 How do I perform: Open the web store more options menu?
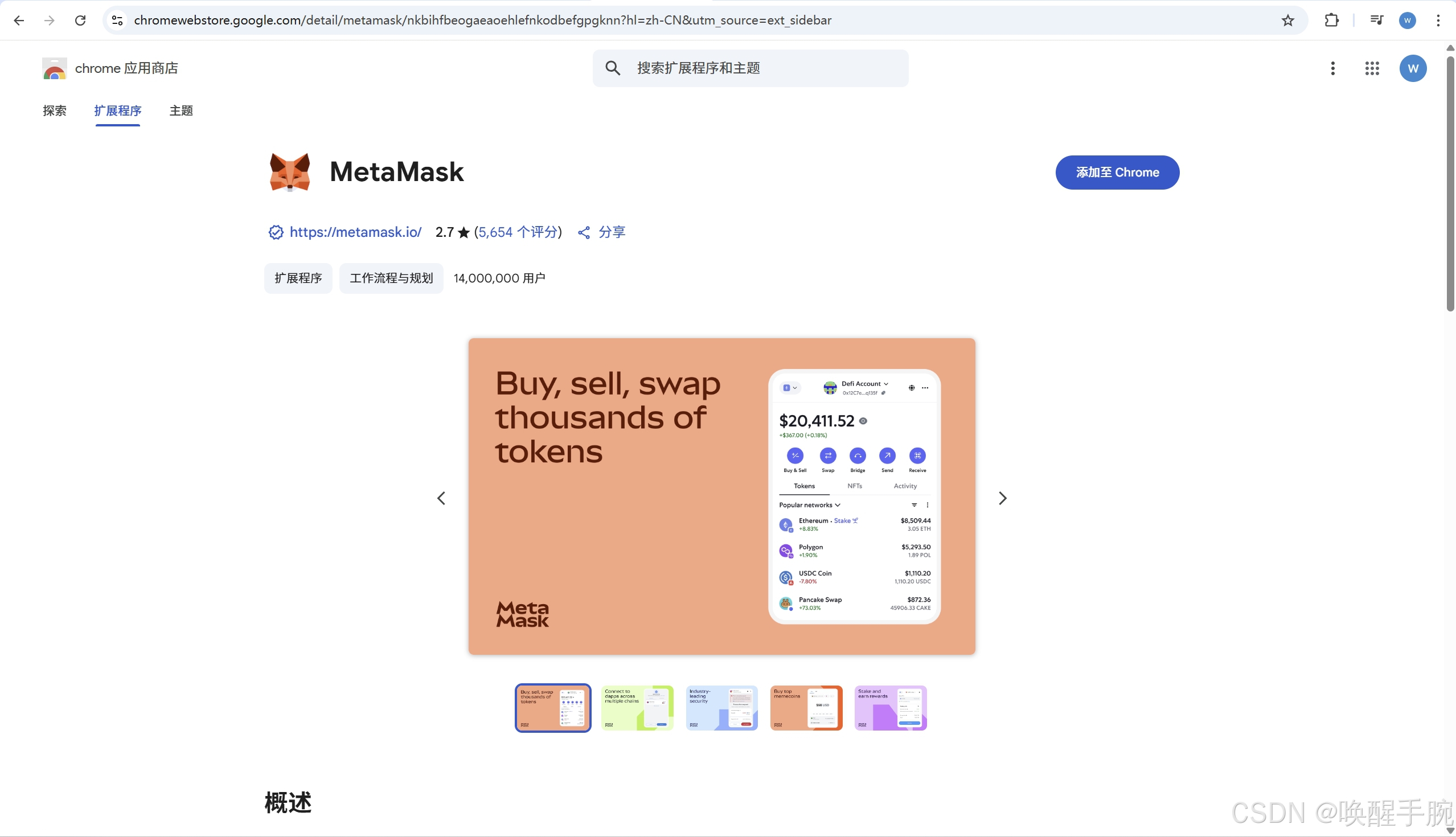pos(1332,68)
